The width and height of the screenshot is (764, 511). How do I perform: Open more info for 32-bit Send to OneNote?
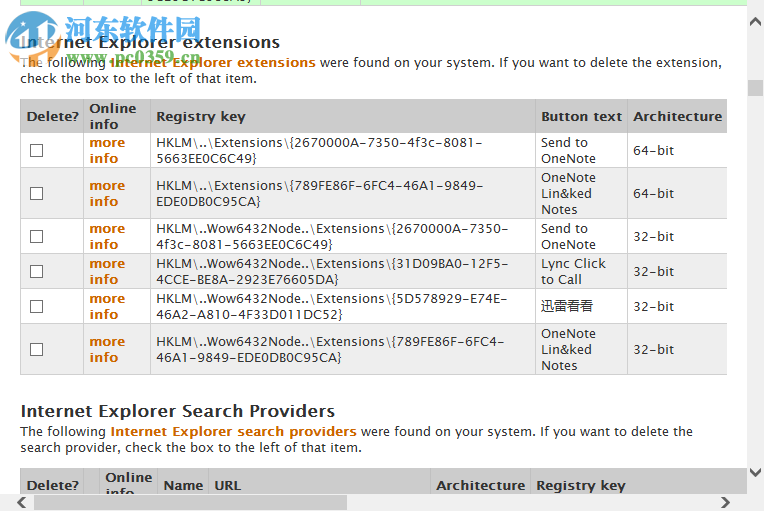[107, 237]
